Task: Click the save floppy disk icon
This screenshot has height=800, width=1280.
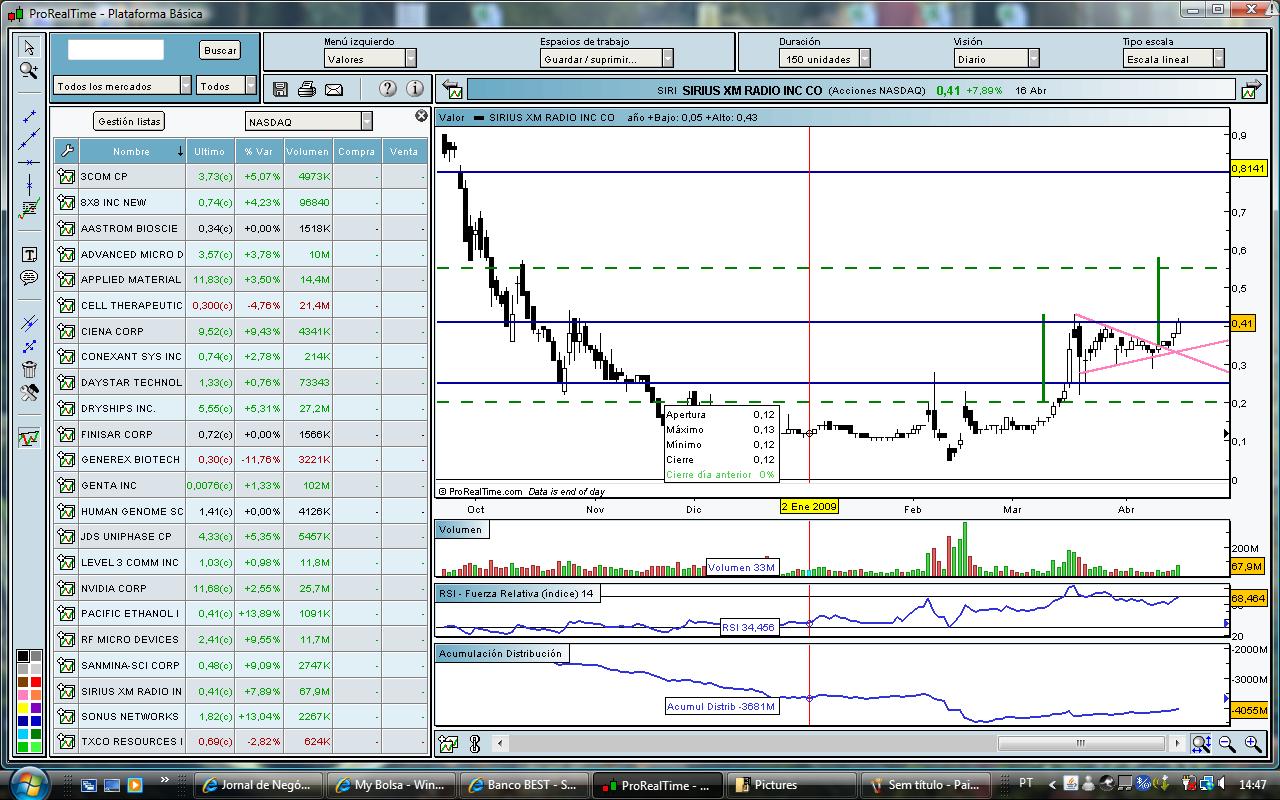Action: [280, 89]
